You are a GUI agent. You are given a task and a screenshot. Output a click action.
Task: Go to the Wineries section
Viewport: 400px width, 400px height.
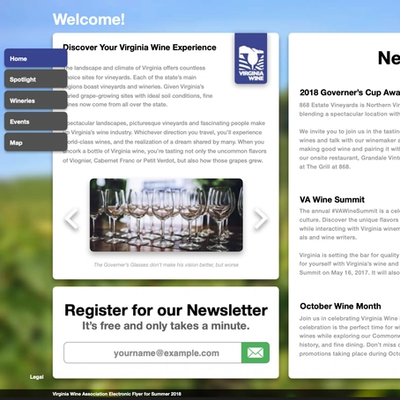point(36,100)
